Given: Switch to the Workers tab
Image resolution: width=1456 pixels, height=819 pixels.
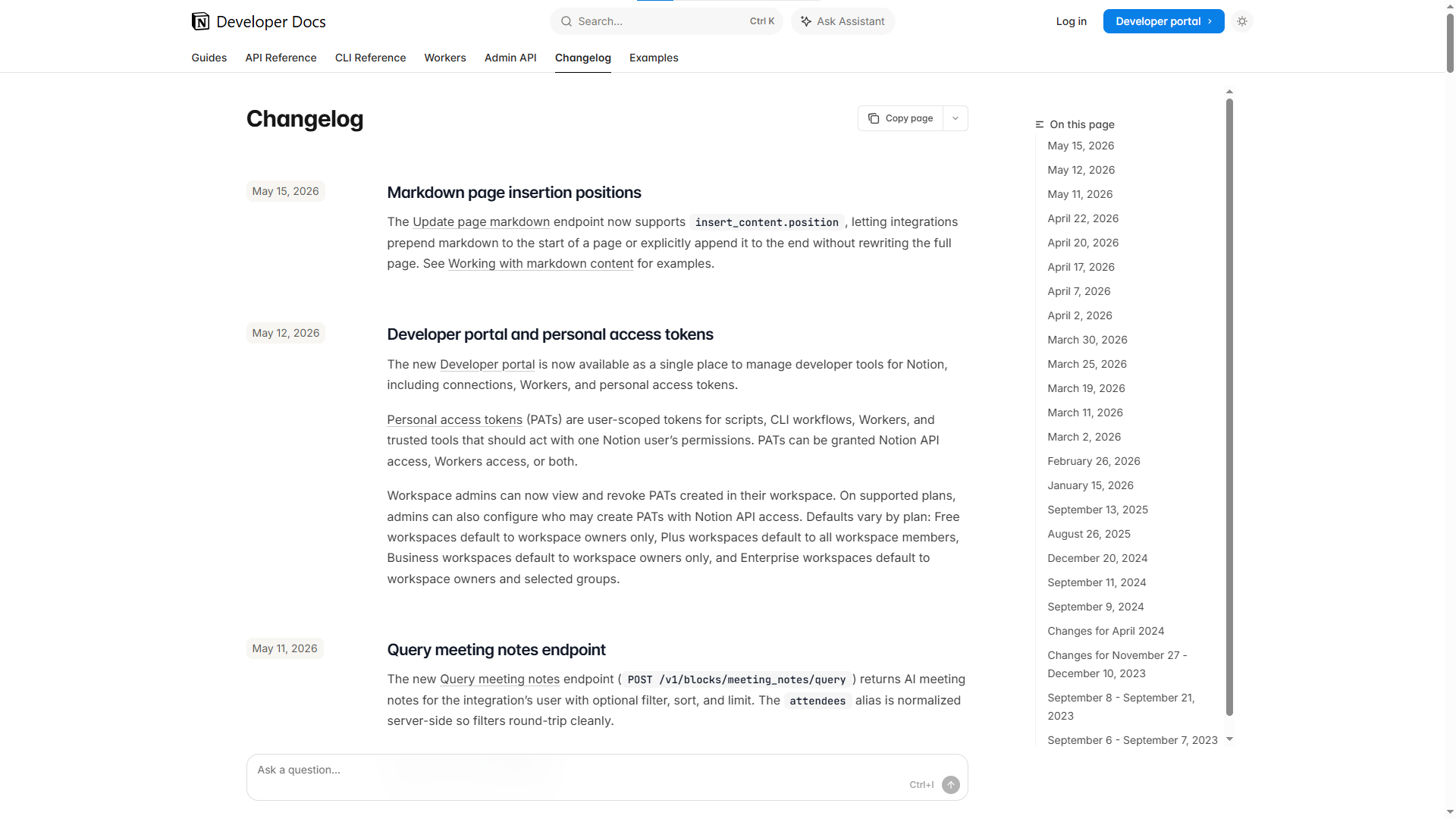Looking at the screenshot, I should pyautogui.click(x=445, y=58).
